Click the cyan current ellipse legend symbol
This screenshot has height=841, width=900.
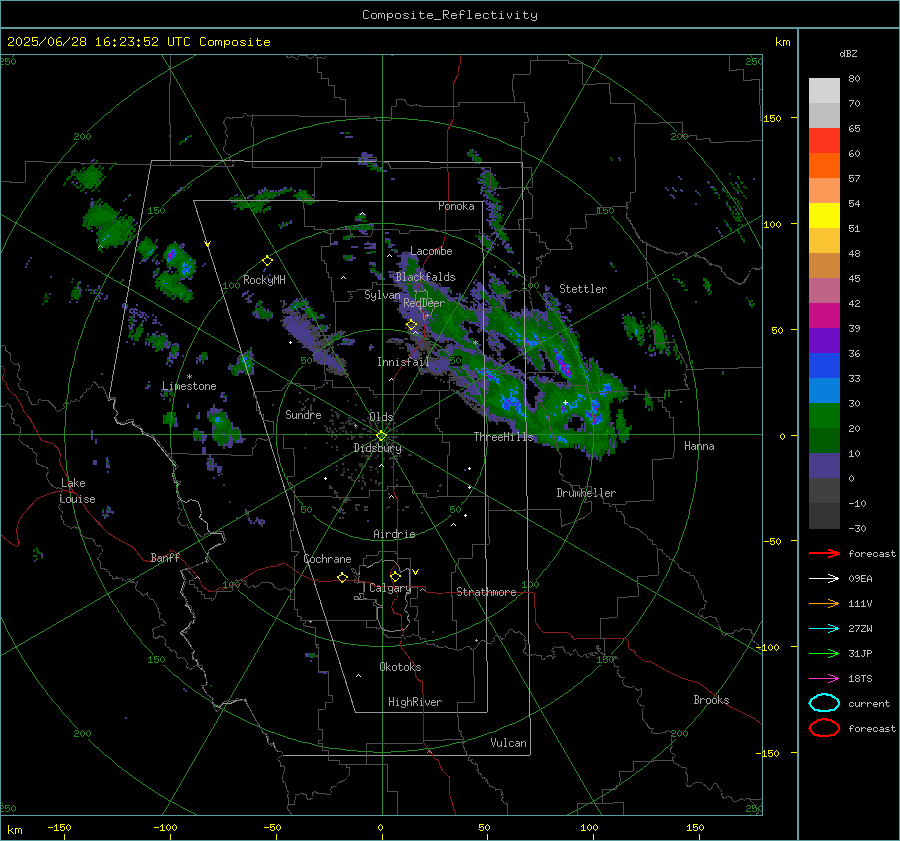point(824,703)
